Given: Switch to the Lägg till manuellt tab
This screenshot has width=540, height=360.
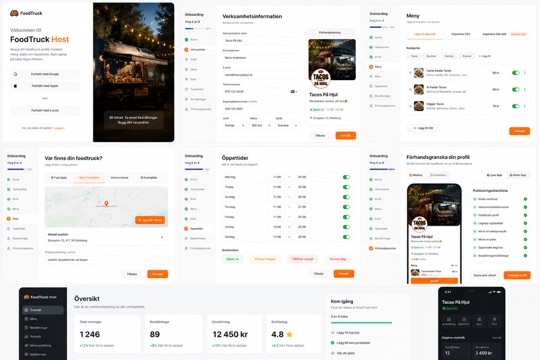Looking at the screenshot, I should (x=425, y=34).
